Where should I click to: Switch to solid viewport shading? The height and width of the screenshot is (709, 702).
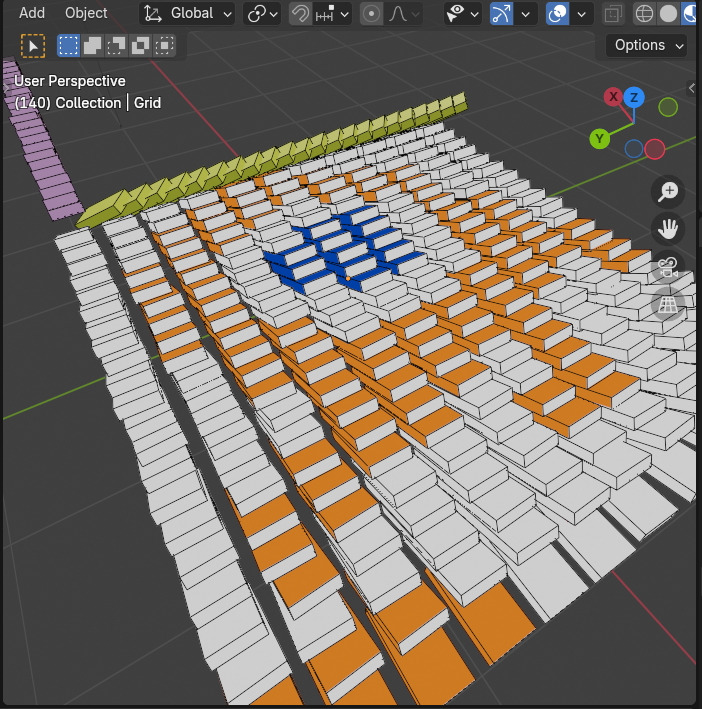tap(668, 14)
